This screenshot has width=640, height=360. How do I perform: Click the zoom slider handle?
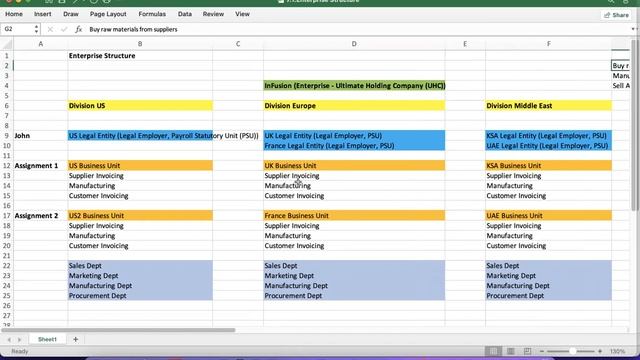click(572, 351)
